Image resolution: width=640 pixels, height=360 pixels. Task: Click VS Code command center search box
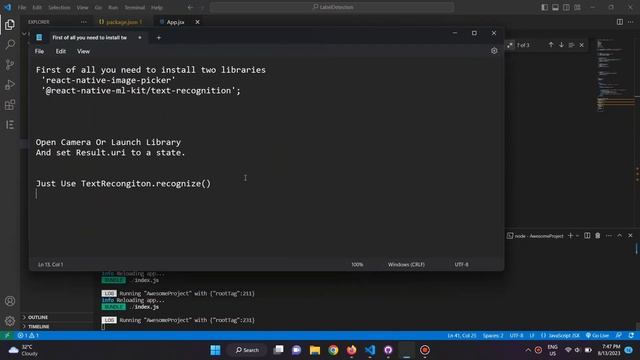[332, 7]
